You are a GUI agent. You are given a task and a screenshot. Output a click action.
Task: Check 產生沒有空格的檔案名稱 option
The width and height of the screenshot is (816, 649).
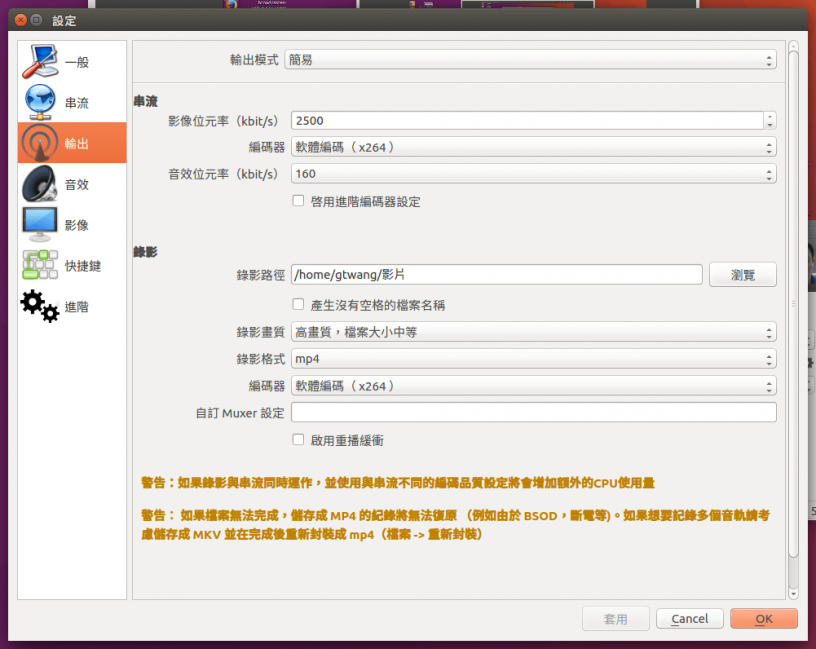[x=297, y=304]
